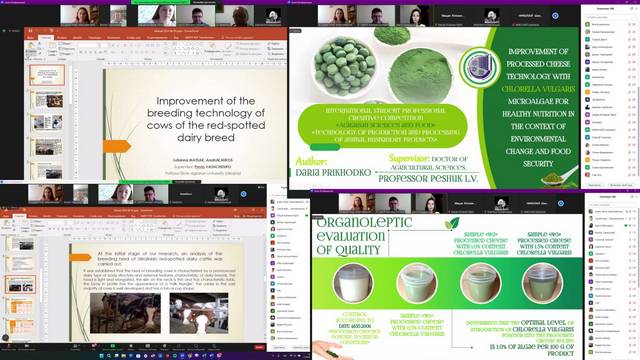Image resolution: width=640 pixels, height=360 pixels.
Task: Click the red End meeting button in Zoom
Action: 260,347
